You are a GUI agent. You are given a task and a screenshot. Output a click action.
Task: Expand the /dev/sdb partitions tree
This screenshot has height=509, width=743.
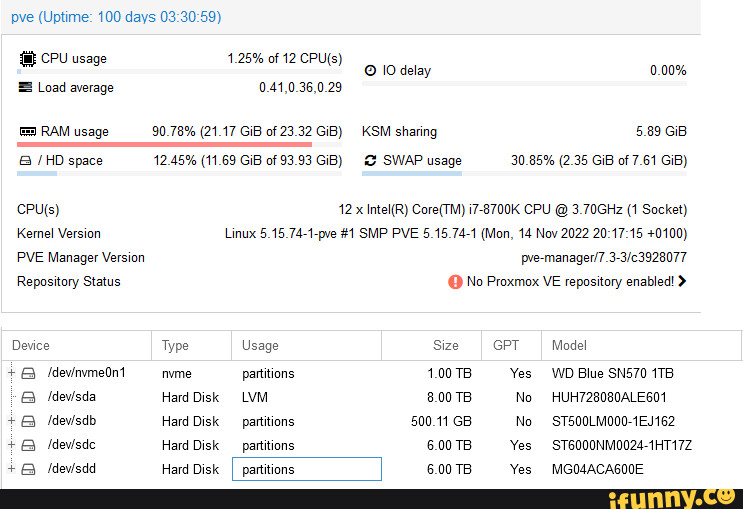point(11,421)
